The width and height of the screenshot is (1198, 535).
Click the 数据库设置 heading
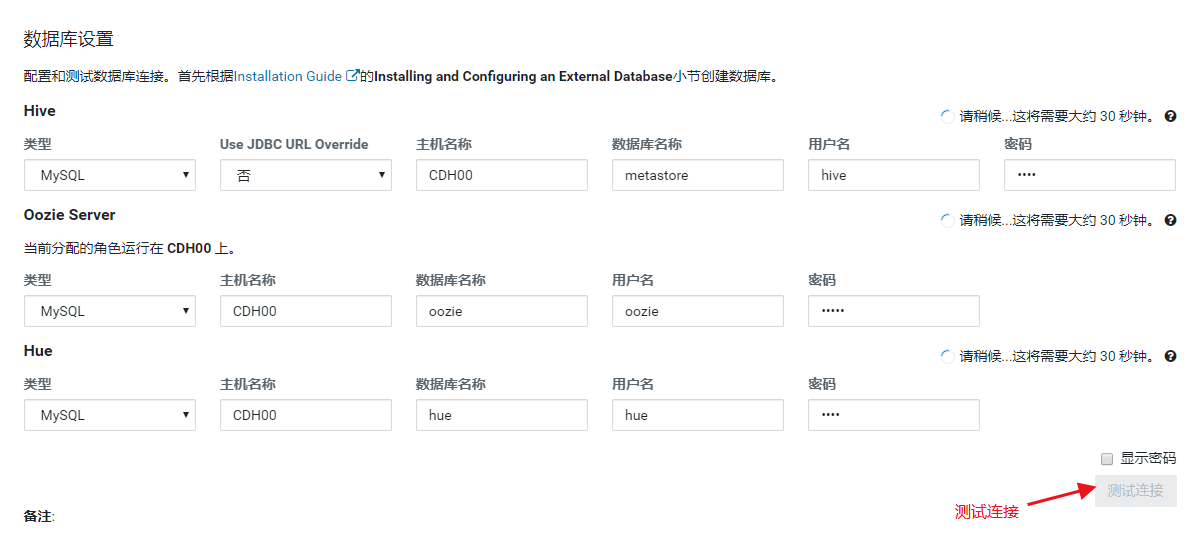tap(69, 38)
